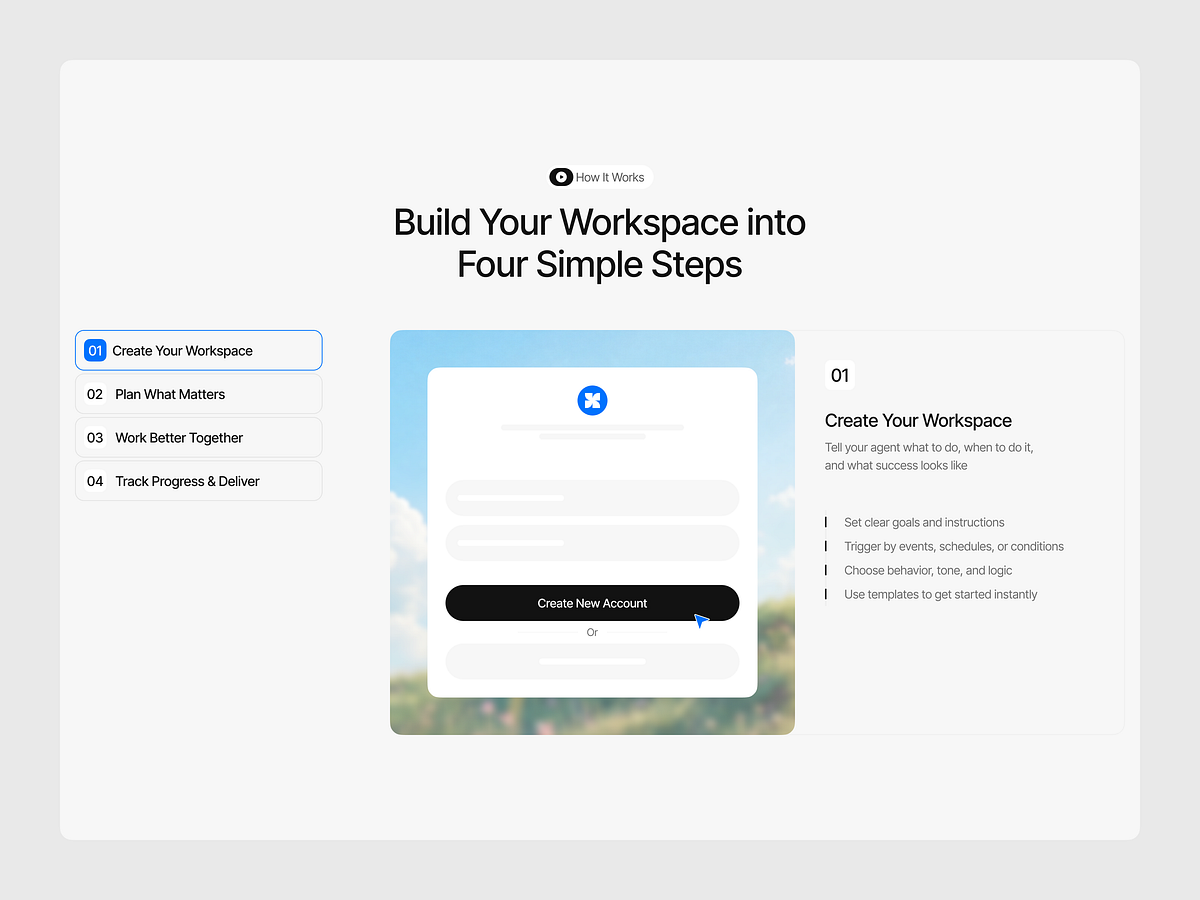Viewport: 1200px width, 900px height.
Task: Click 'Use templates to get started instantly'
Action: click(941, 594)
